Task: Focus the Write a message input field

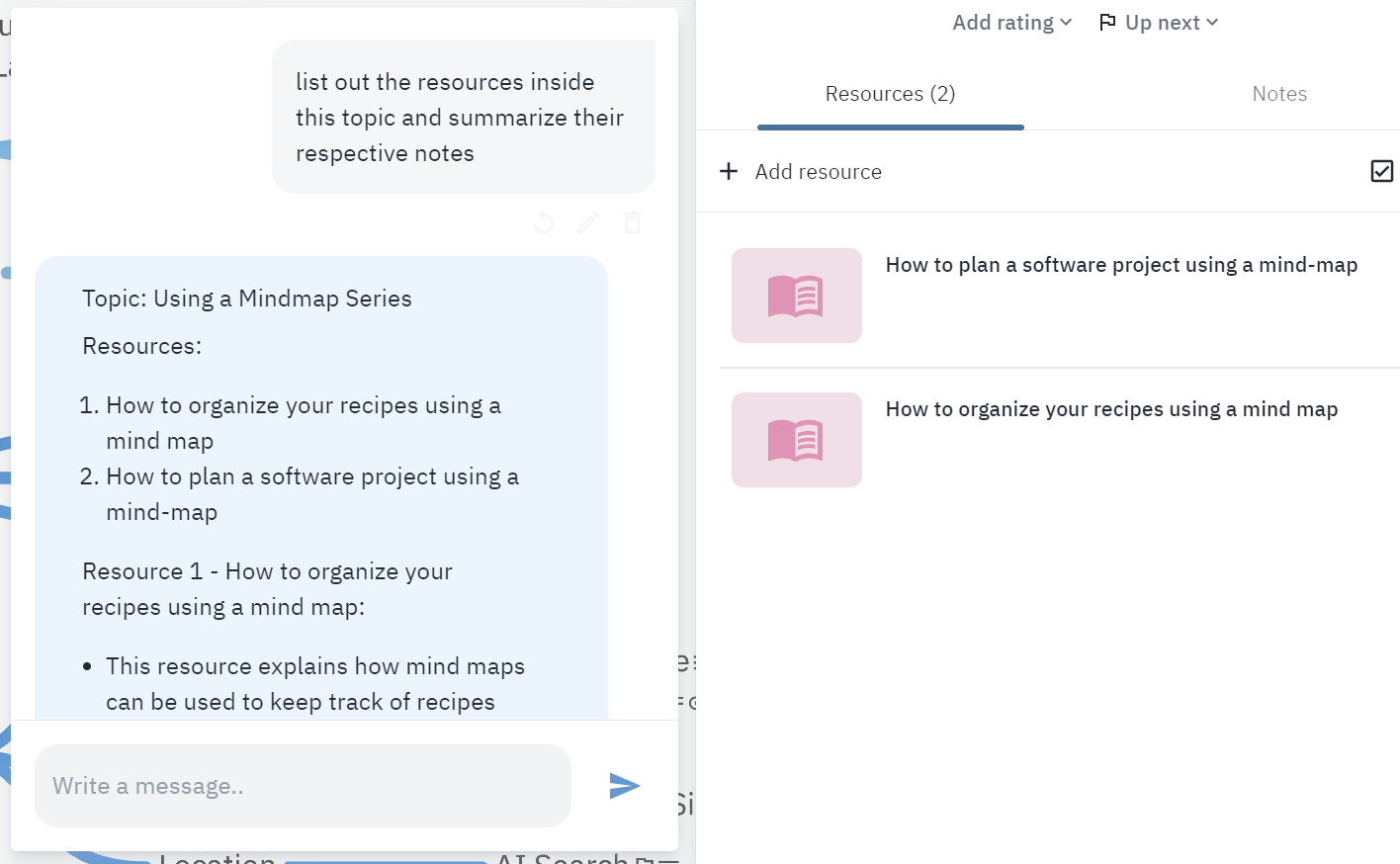Action: (303, 786)
